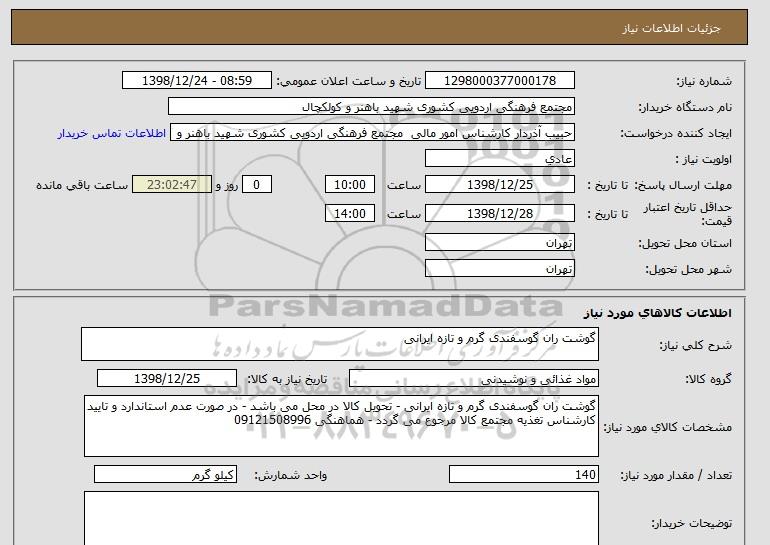
Task: Click the quantity field showing 140
Action: (524, 475)
